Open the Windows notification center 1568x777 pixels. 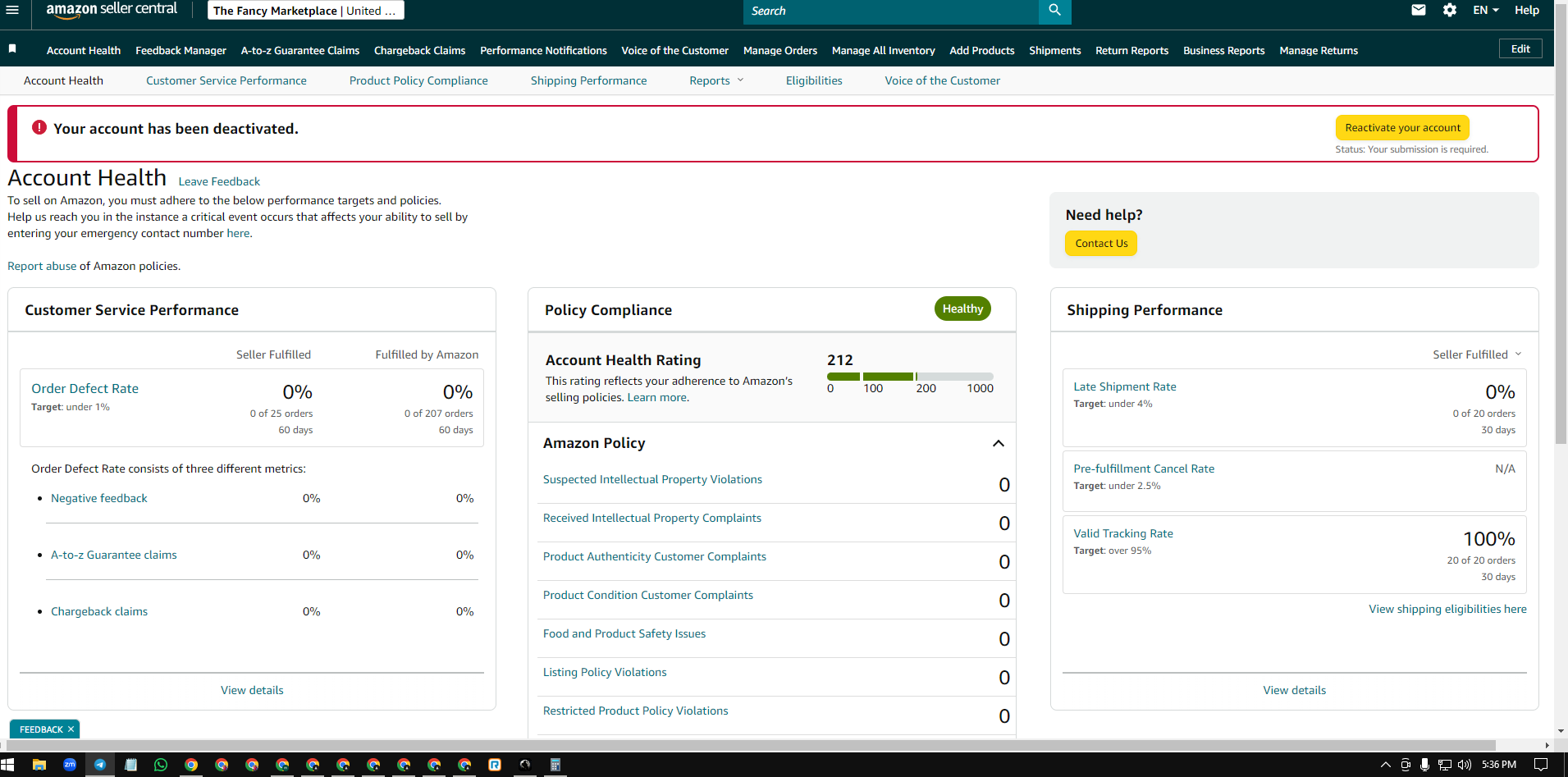[x=1542, y=765]
